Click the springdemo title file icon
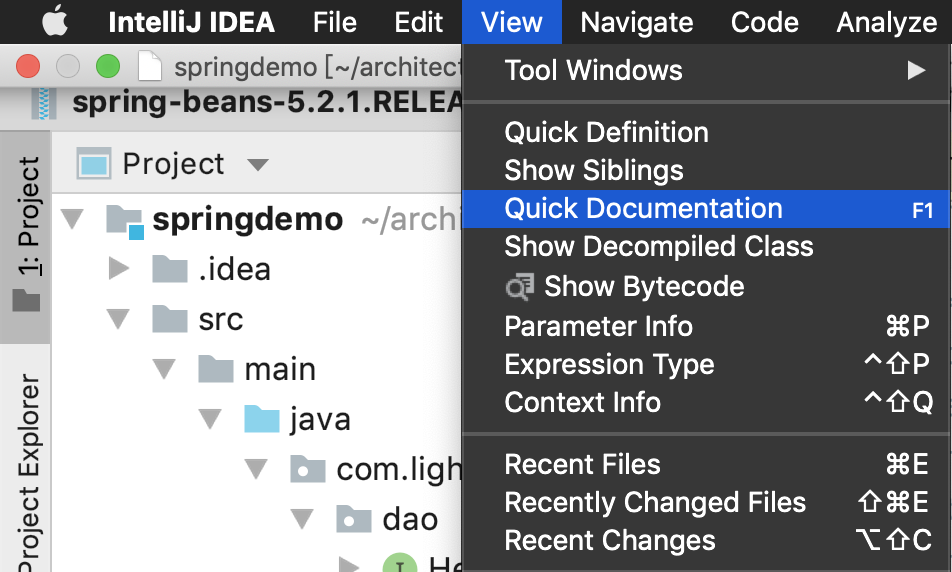 click(150, 66)
